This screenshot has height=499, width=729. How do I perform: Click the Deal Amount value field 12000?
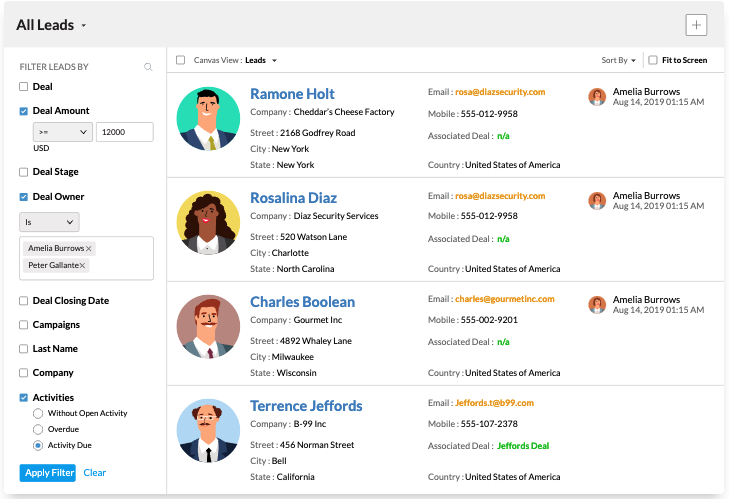tap(125, 132)
